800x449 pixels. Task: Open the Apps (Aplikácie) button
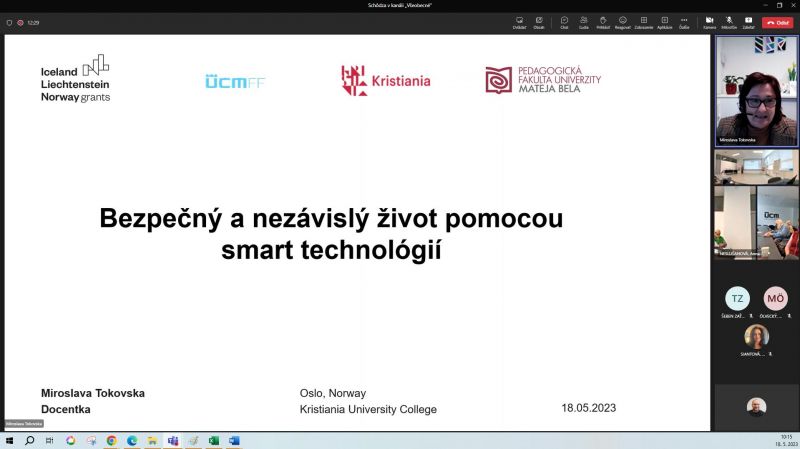point(665,21)
